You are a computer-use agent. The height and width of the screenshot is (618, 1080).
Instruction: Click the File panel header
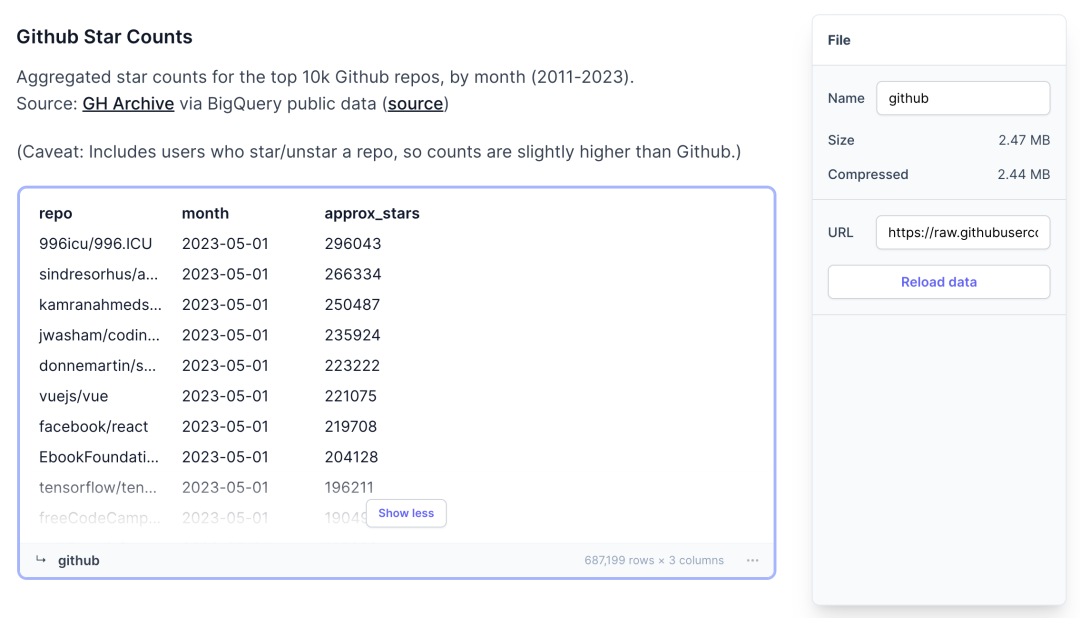pyautogui.click(x=839, y=40)
